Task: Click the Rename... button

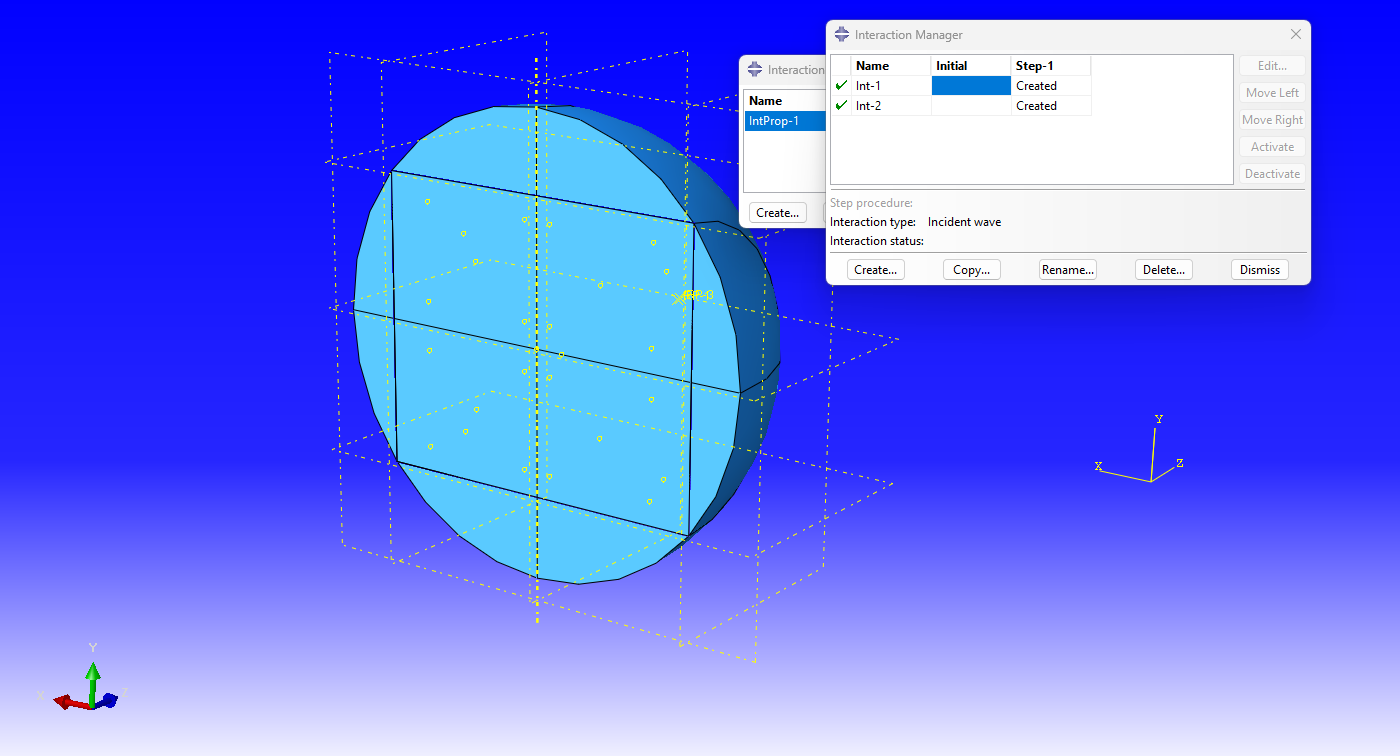Action: 1068,270
